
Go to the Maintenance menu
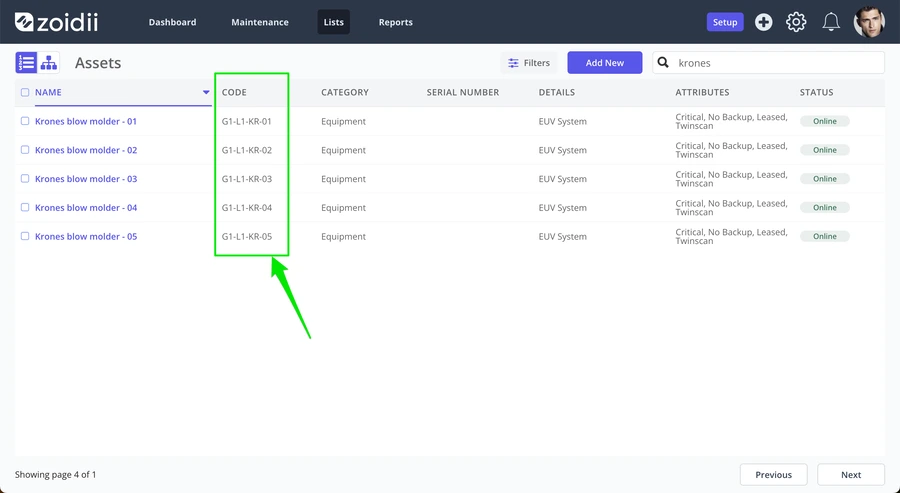(260, 22)
